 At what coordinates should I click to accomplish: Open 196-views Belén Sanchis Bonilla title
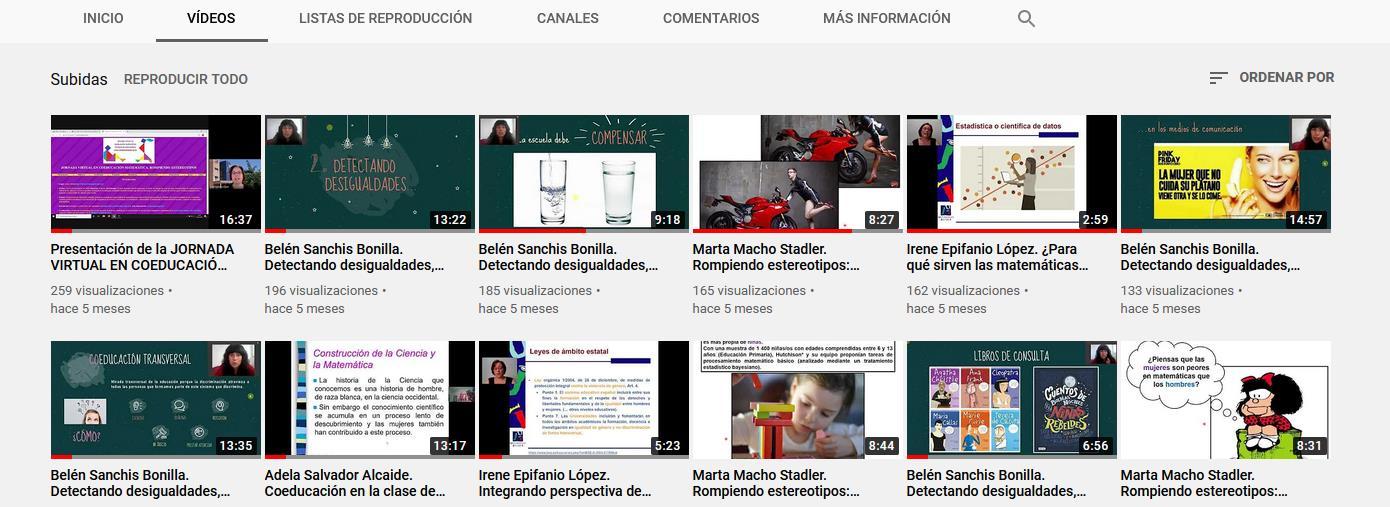coord(355,257)
